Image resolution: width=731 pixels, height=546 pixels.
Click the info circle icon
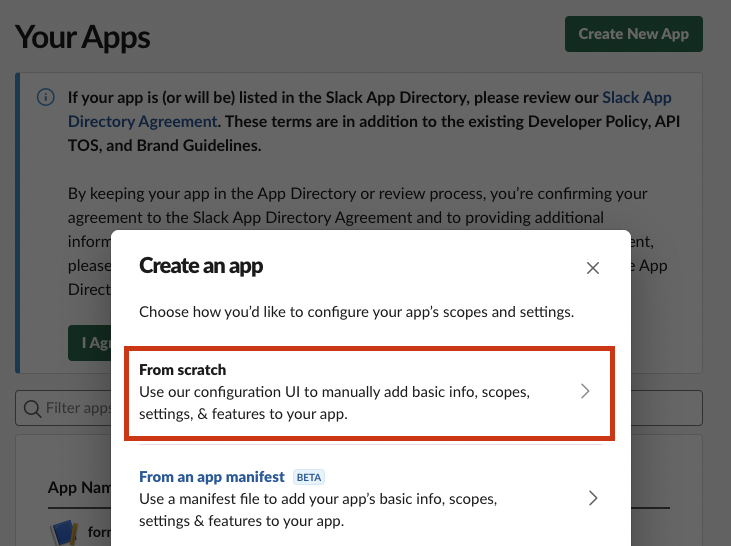click(x=46, y=97)
